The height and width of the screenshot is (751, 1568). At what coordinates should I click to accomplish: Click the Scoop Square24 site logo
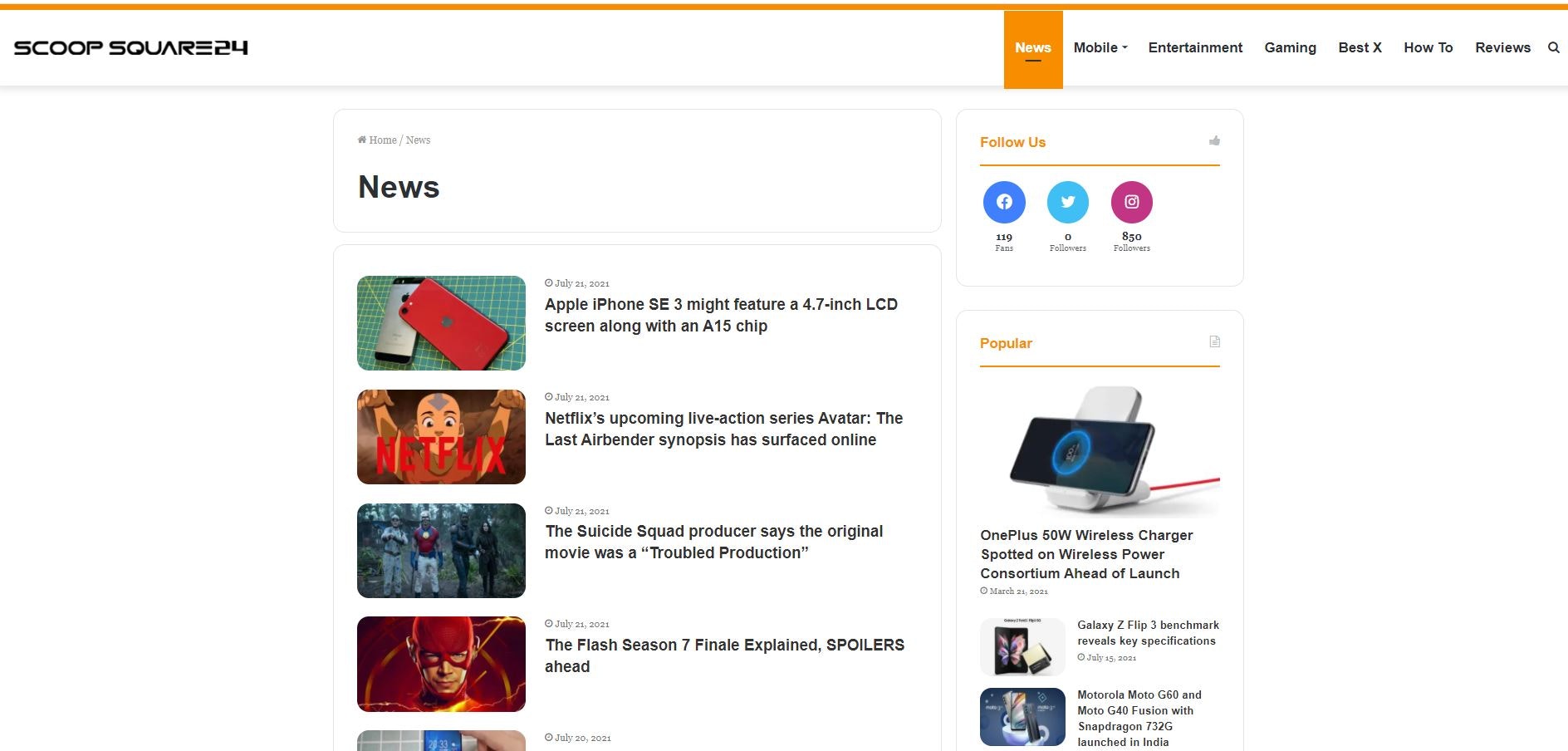[x=131, y=47]
